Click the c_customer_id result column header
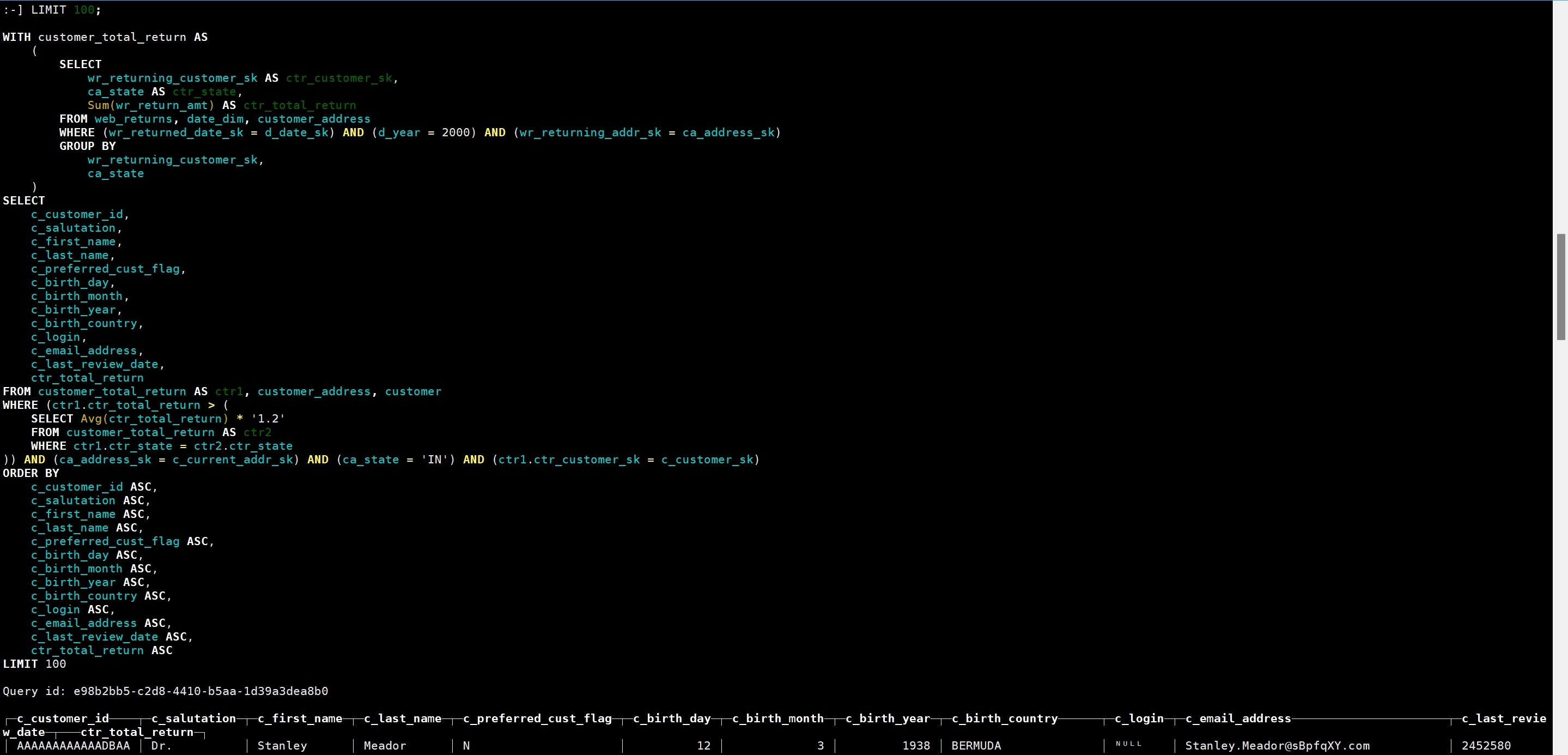The height and width of the screenshot is (755, 1568). click(x=63, y=718)
